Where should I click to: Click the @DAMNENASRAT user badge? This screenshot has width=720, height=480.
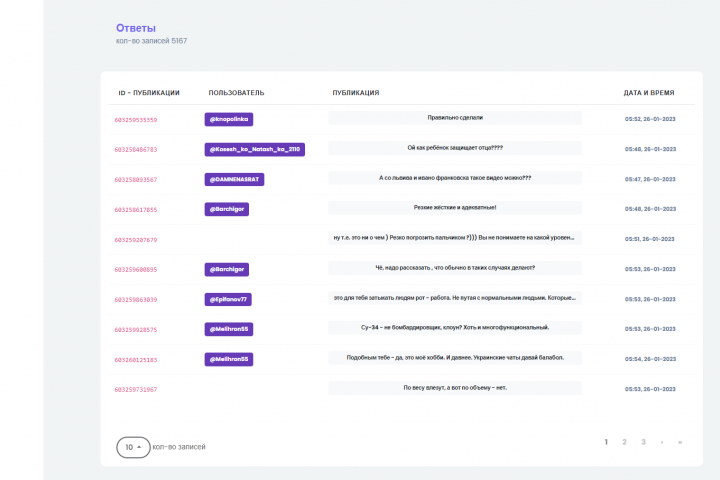pyautogui.click(x=234, y=179)
